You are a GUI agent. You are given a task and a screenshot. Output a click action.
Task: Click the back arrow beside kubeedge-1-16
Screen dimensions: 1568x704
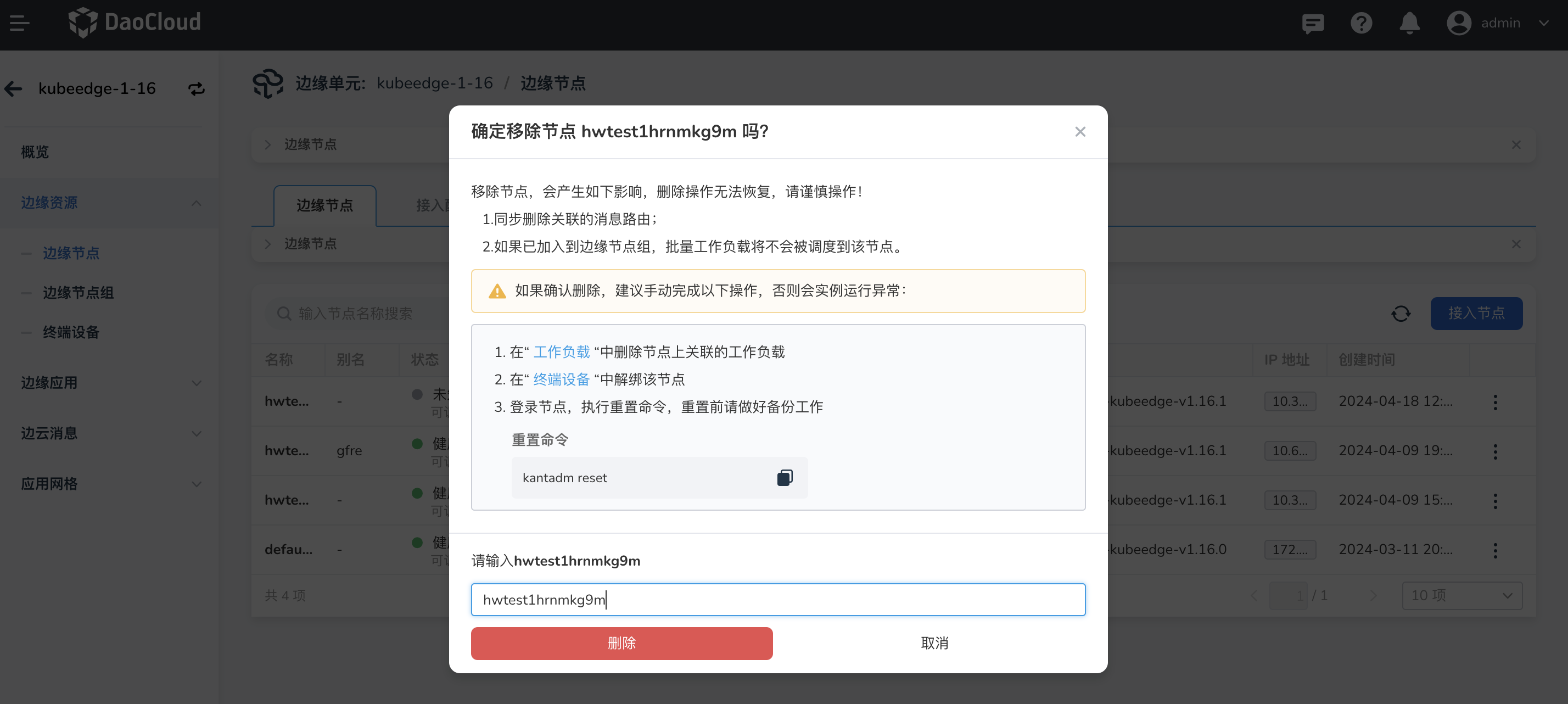[13, 89]
